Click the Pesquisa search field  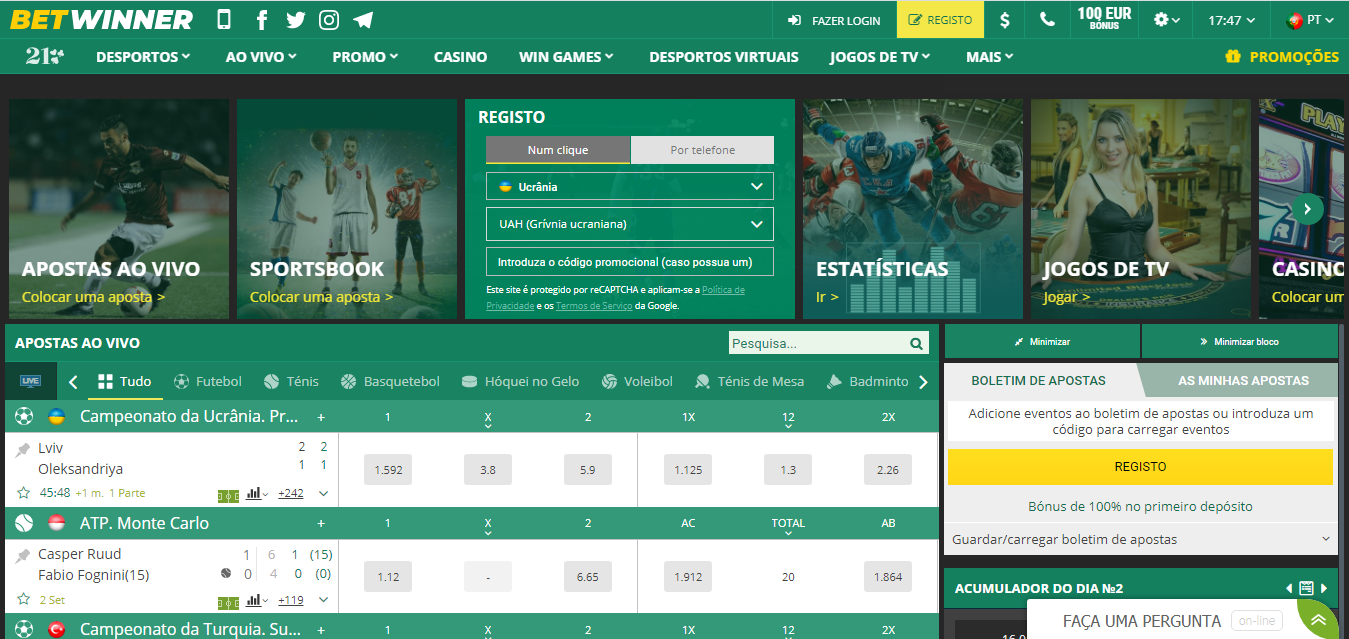click(x=818, y=344)
